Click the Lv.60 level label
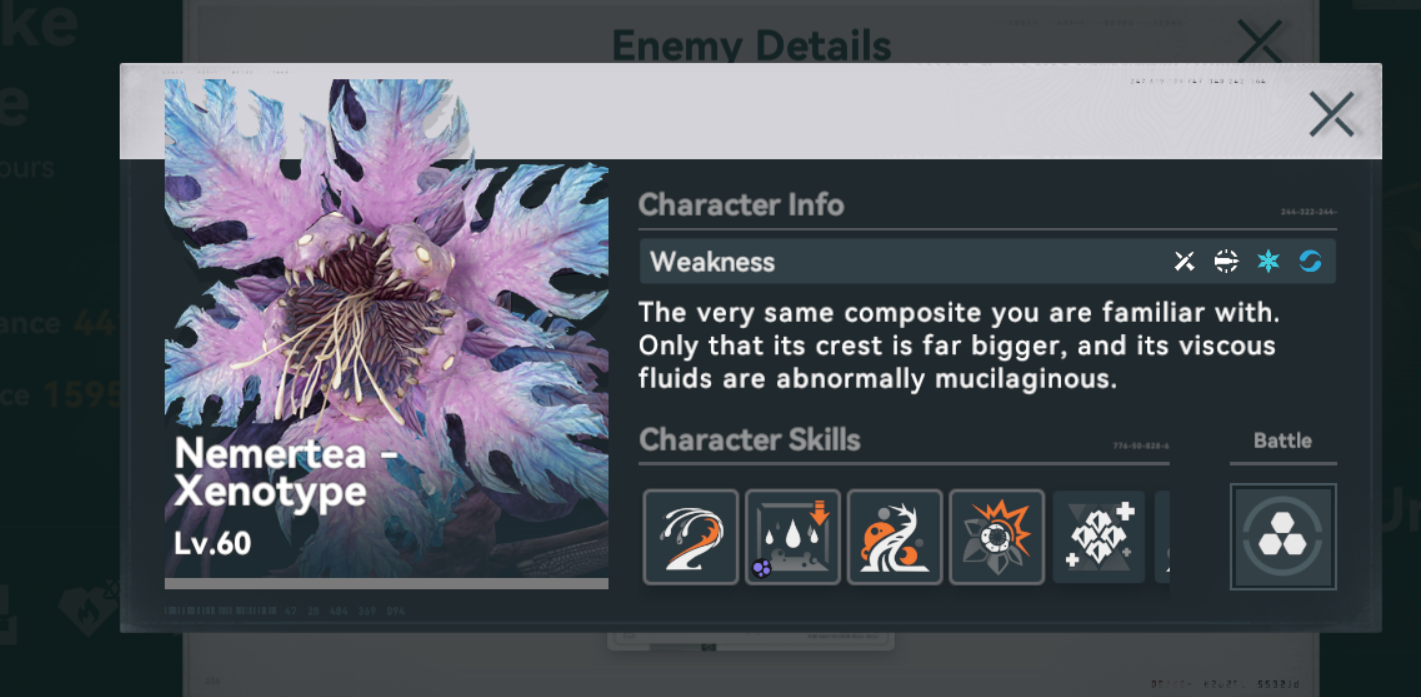 point(212,544)
